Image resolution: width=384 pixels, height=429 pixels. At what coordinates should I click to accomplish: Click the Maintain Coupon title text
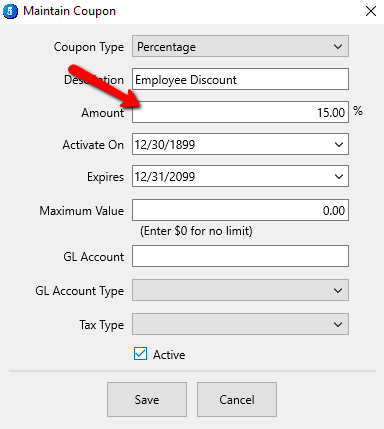(x=69, y=11)
